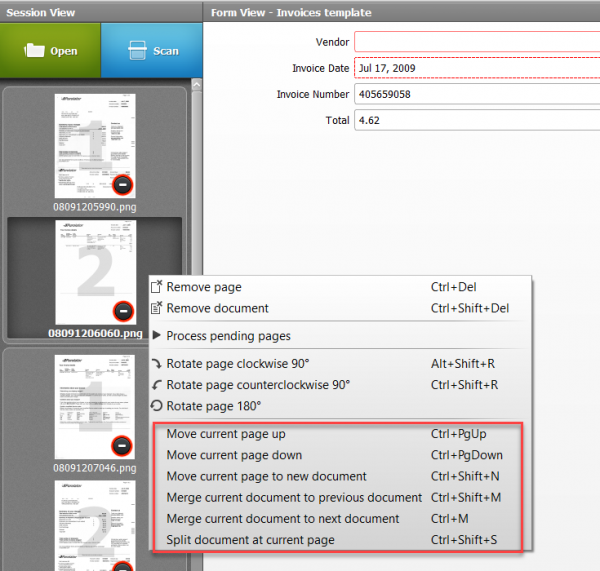Screen dimensions: 600x571
Task: Click the clockwise rotate arrow icon
Action: click(x=157, y=363)
